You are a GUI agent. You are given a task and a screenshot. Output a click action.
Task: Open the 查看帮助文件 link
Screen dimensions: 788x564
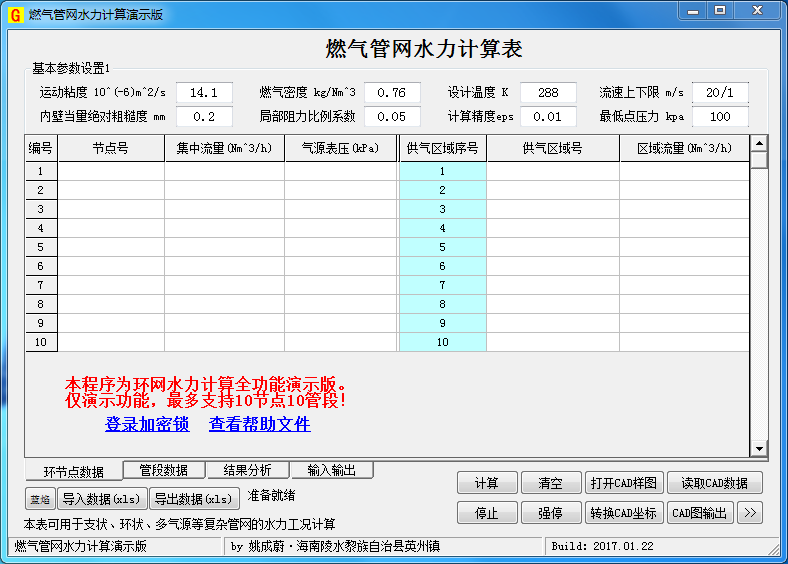click(259, 424)
